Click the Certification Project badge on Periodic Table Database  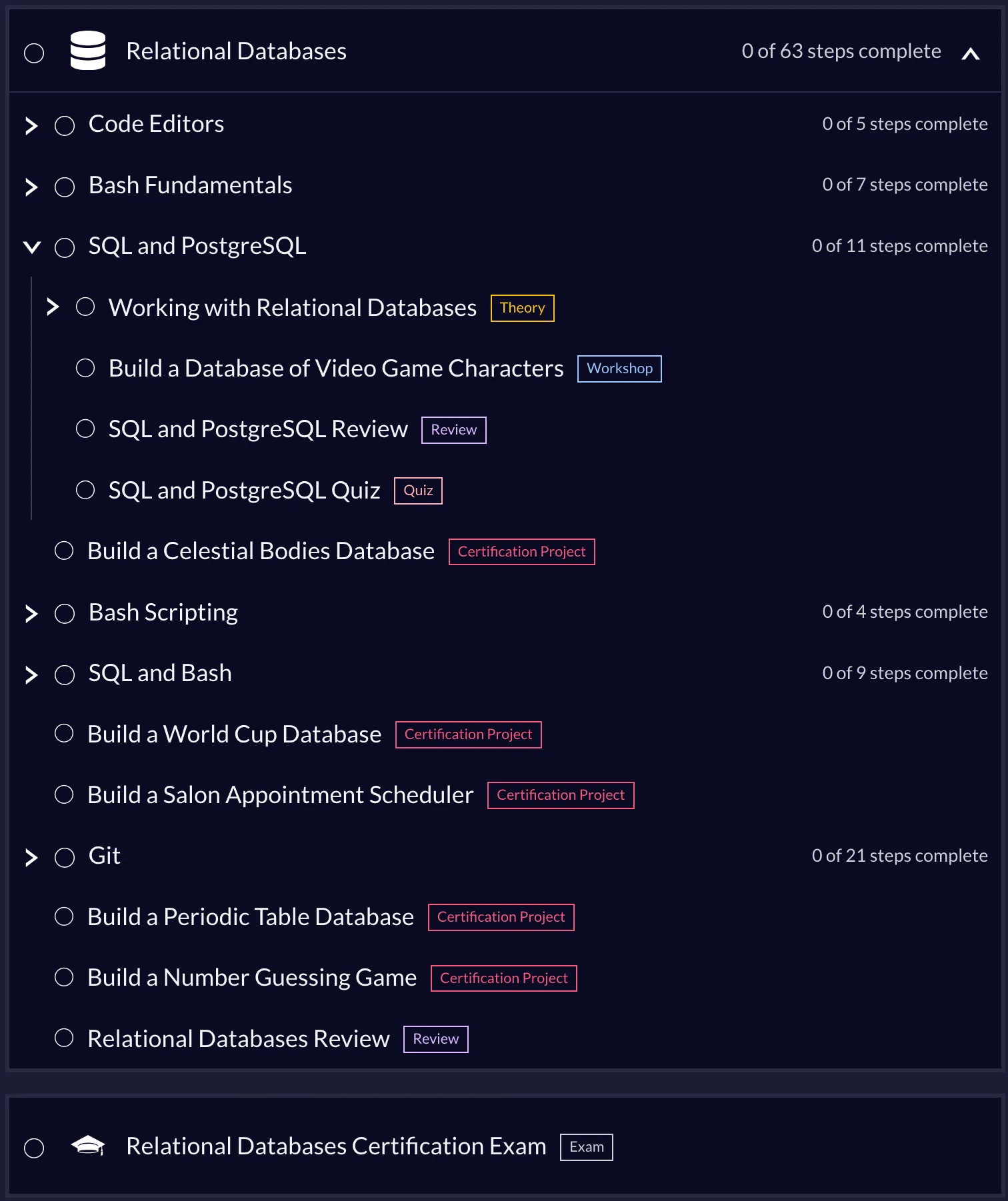(501, 916)
